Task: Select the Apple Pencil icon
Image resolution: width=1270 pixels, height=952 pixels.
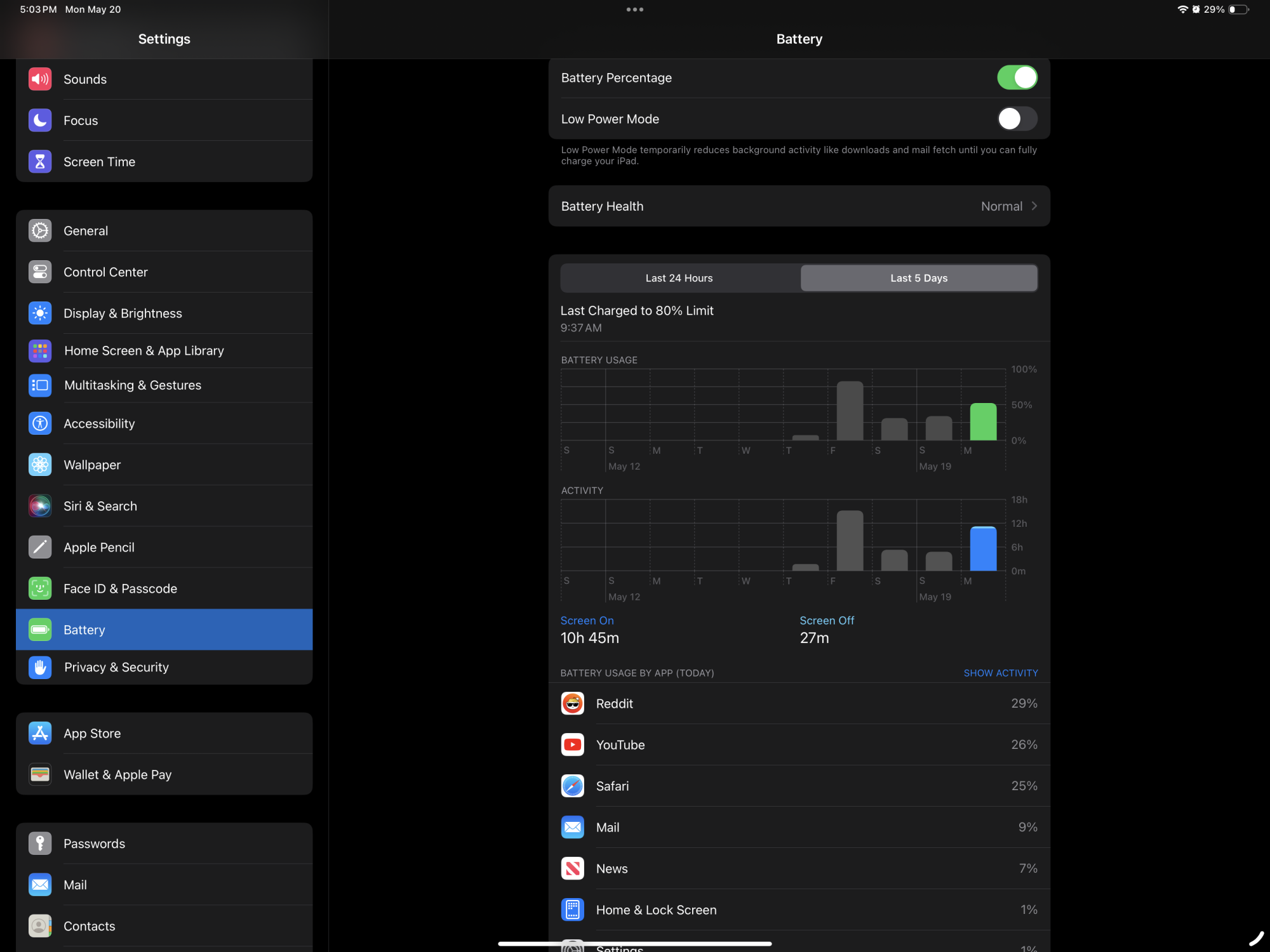Action: point(40,547)
